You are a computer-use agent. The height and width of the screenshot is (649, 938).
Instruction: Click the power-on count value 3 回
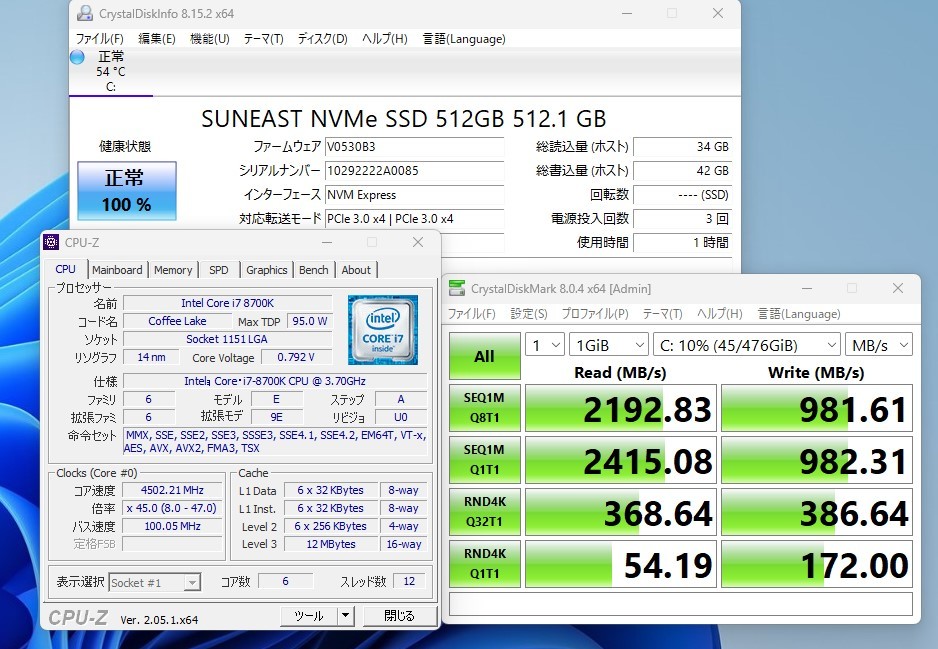[x=683, y=218]
